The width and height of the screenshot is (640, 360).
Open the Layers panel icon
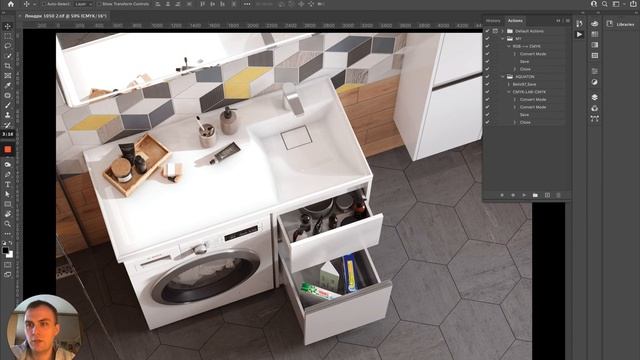(595, 97)
